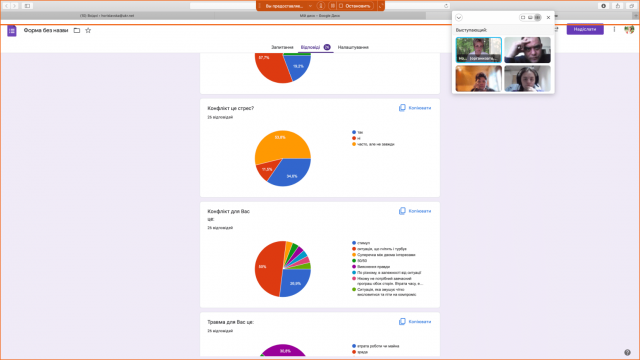Select the woman with headphones thumbnail
640x360 pixels.
pos(527,78)
